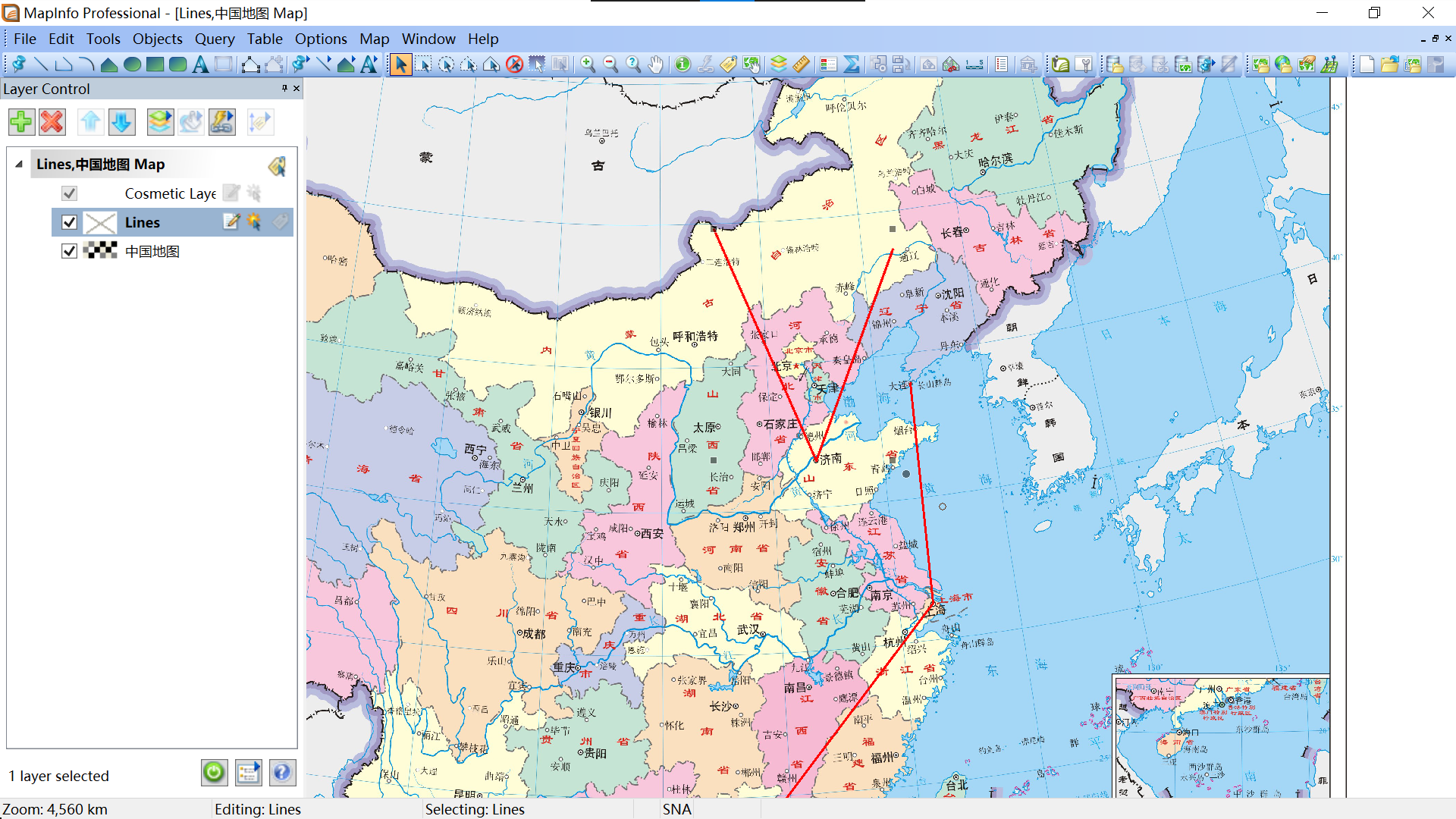Add a layer with the green plus icon
The width and height of the screenshot is (1456, 819).
(21, 121)
